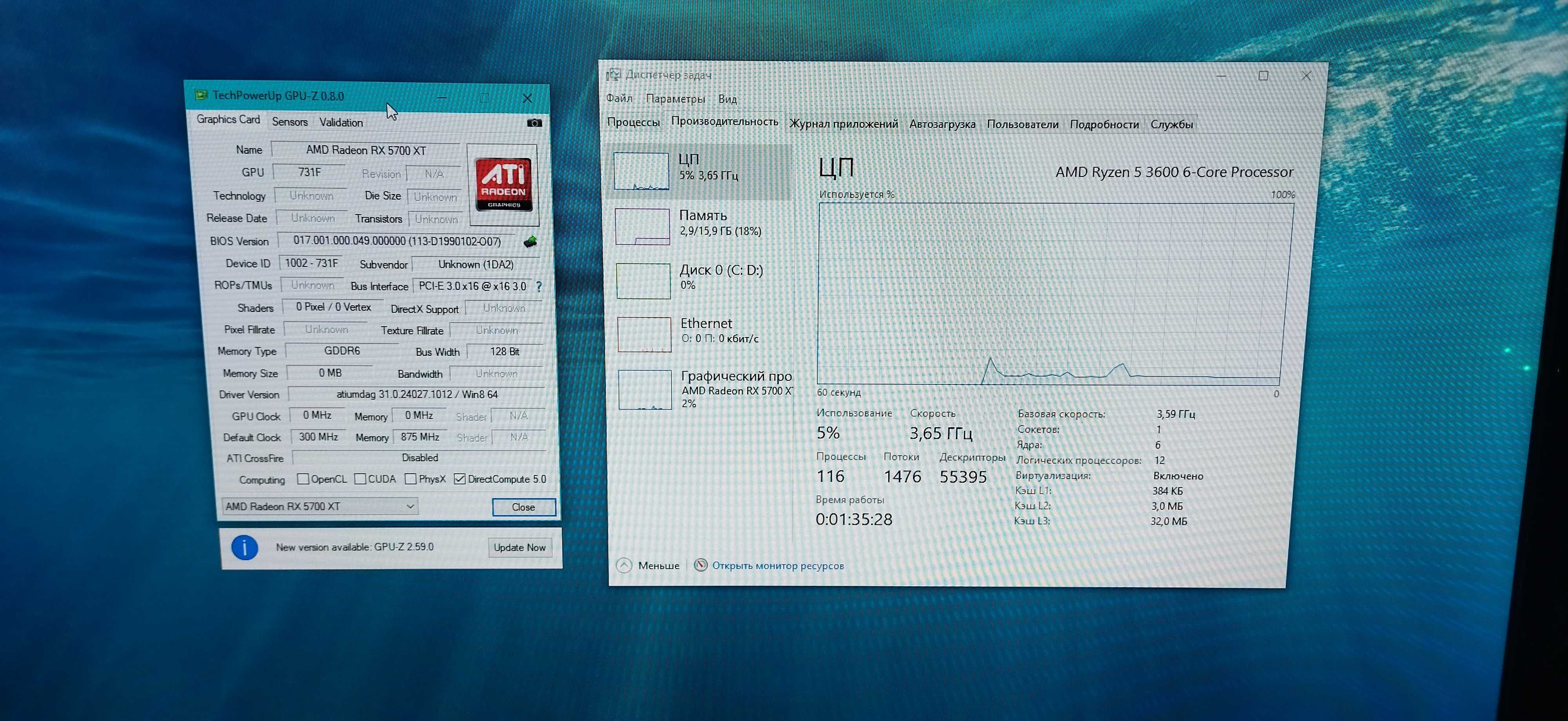Image resolution: width=1568 pixels, height=721 pixels.
Task: Switch to the Процессы tab
Action: (x=633, y=122)
